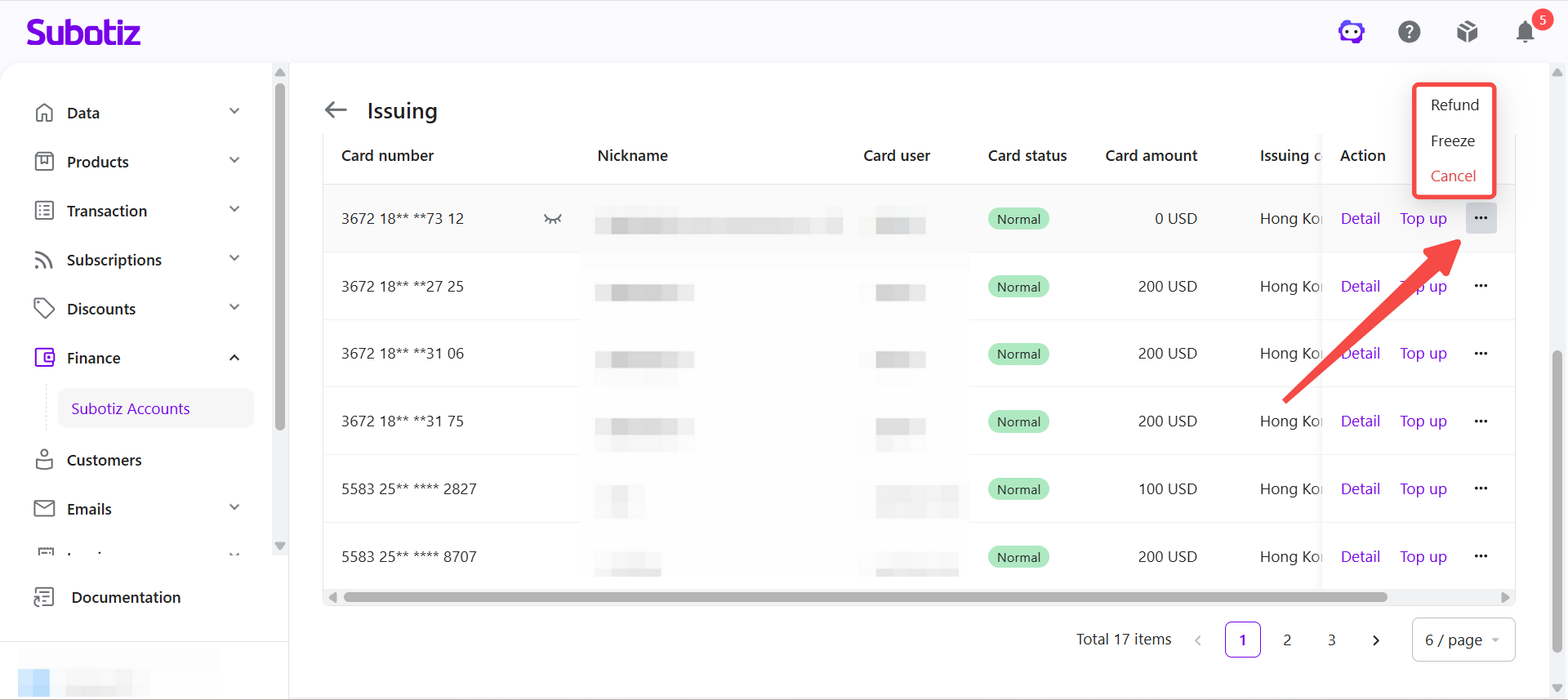This screenshot has height=700, width=1568.
Task: Select Cancel from the action menu
Action: coord(1453,176)
